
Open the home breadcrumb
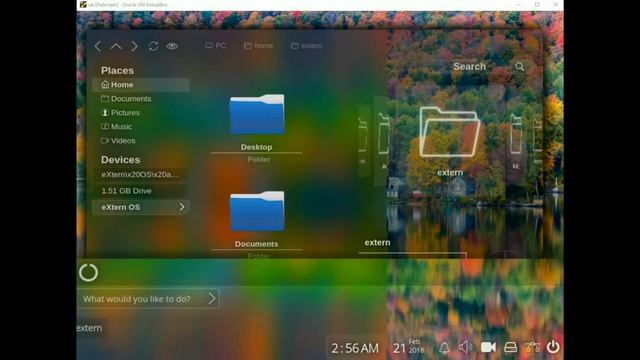tap(258, 45)
